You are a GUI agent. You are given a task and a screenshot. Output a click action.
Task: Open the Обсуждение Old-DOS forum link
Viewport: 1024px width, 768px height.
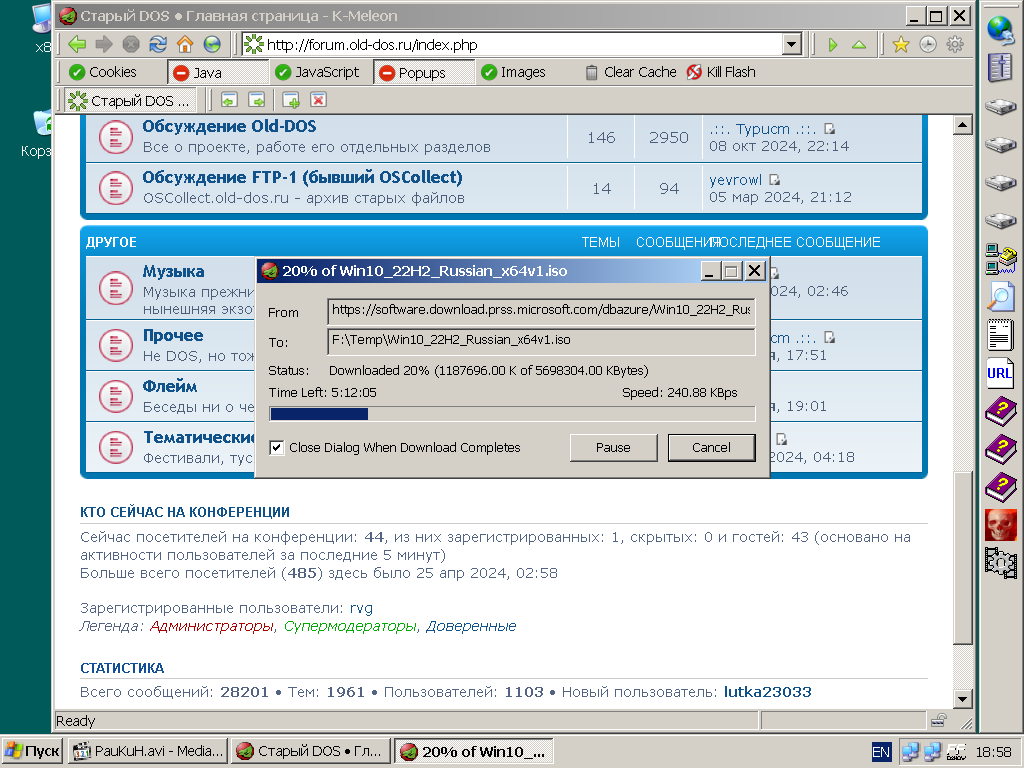coord(229,126)
